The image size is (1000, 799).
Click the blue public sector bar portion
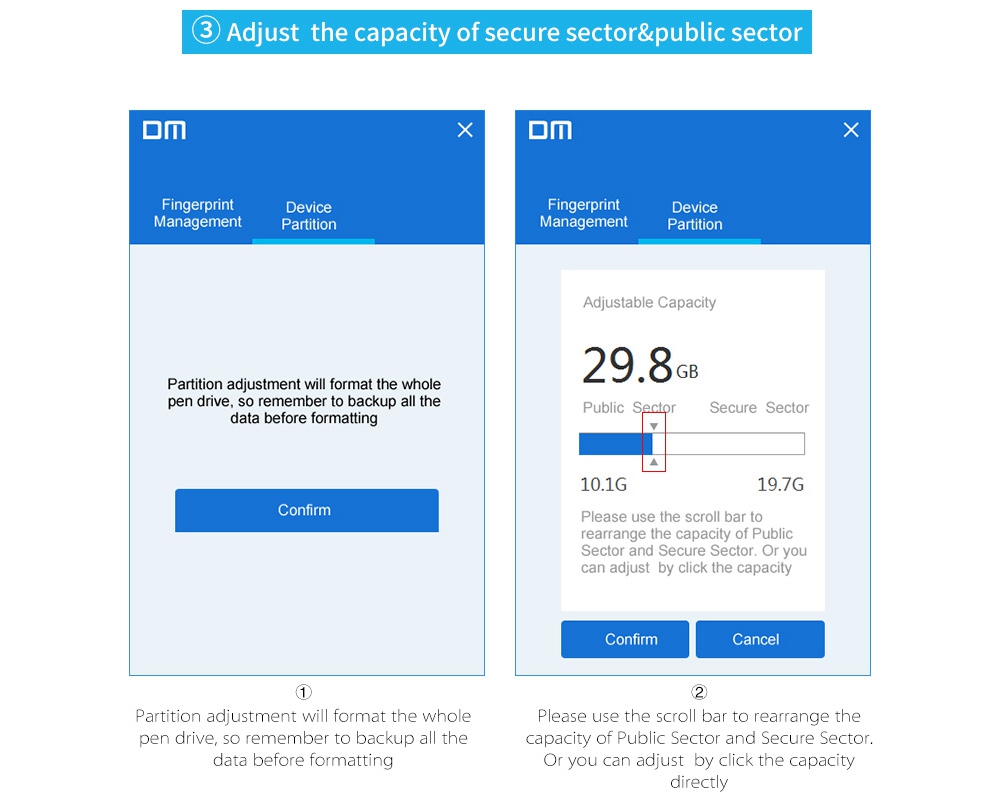coord(612,444)
